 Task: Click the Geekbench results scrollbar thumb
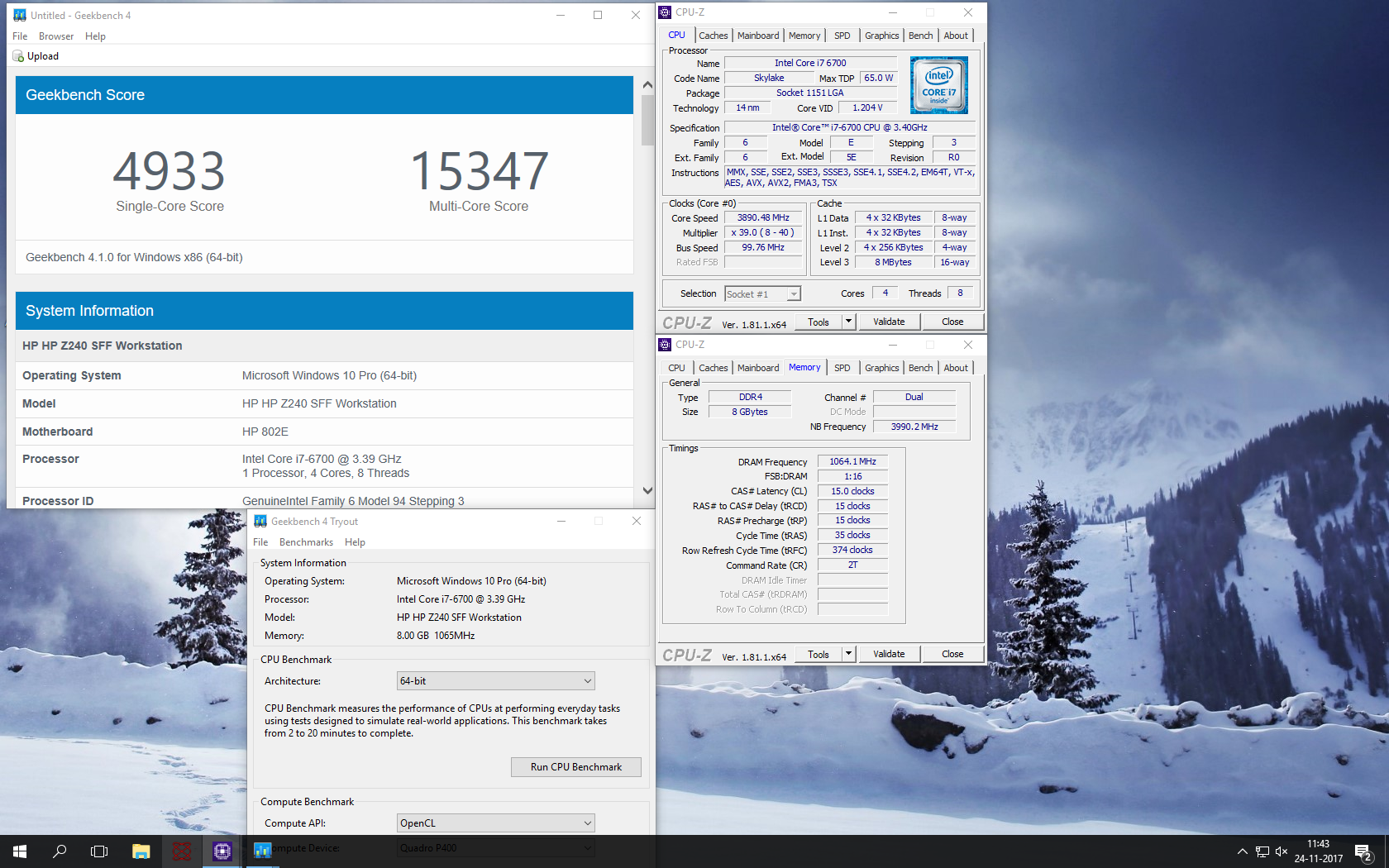(x=647, y=119)
